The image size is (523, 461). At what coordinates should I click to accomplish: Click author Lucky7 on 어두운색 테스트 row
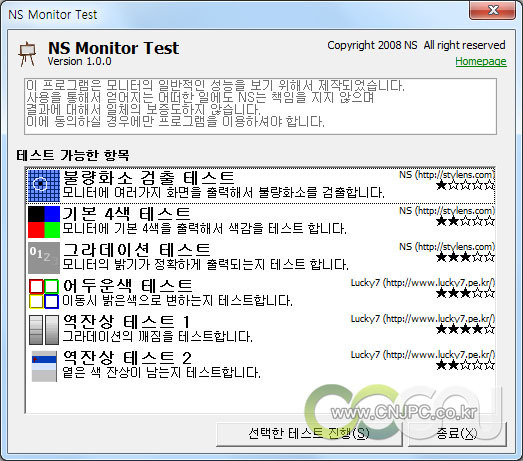[x=423, y=283]
